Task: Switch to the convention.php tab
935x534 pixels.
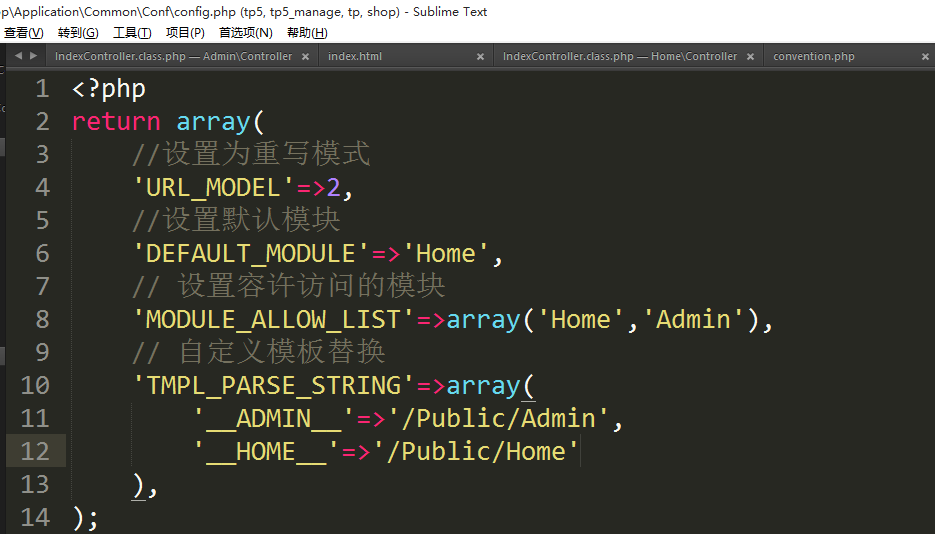Action: pos(813,56)
